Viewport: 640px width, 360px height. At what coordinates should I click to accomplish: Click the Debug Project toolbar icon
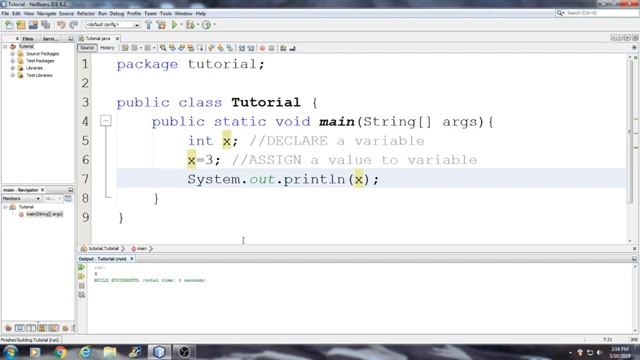tap(190, 25)
